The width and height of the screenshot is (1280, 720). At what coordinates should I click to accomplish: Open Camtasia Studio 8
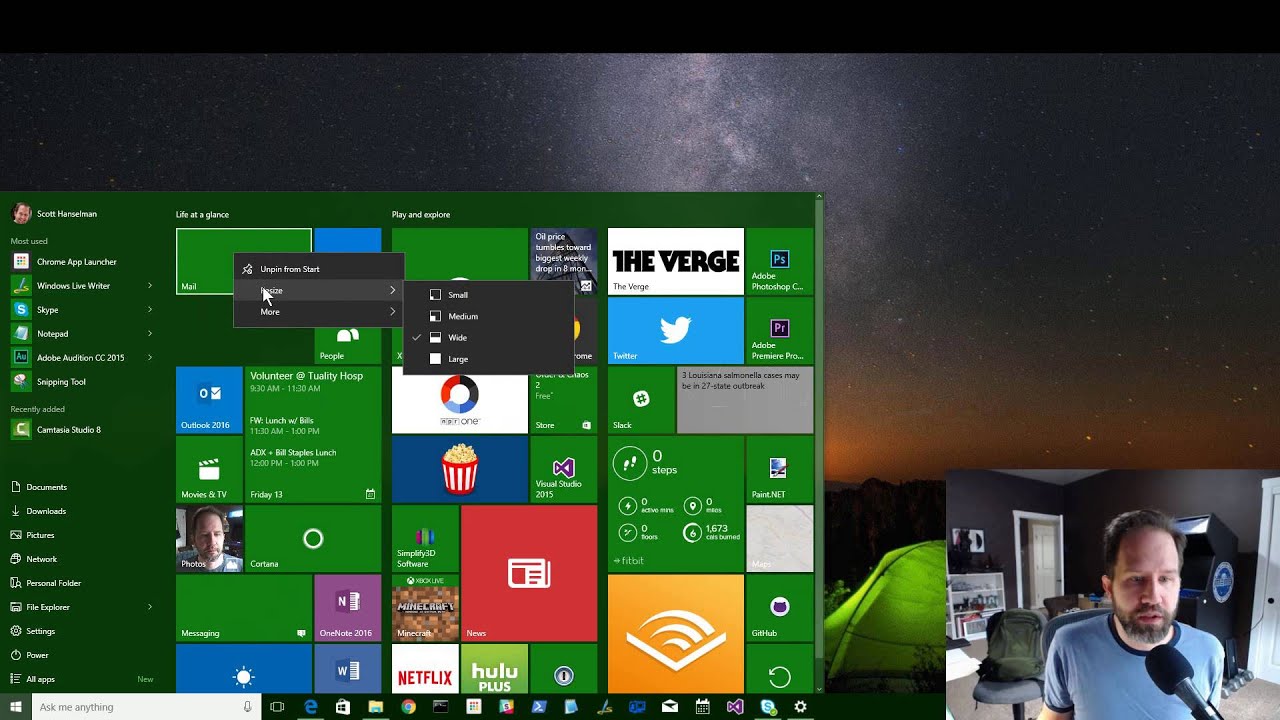click(82, 430)
